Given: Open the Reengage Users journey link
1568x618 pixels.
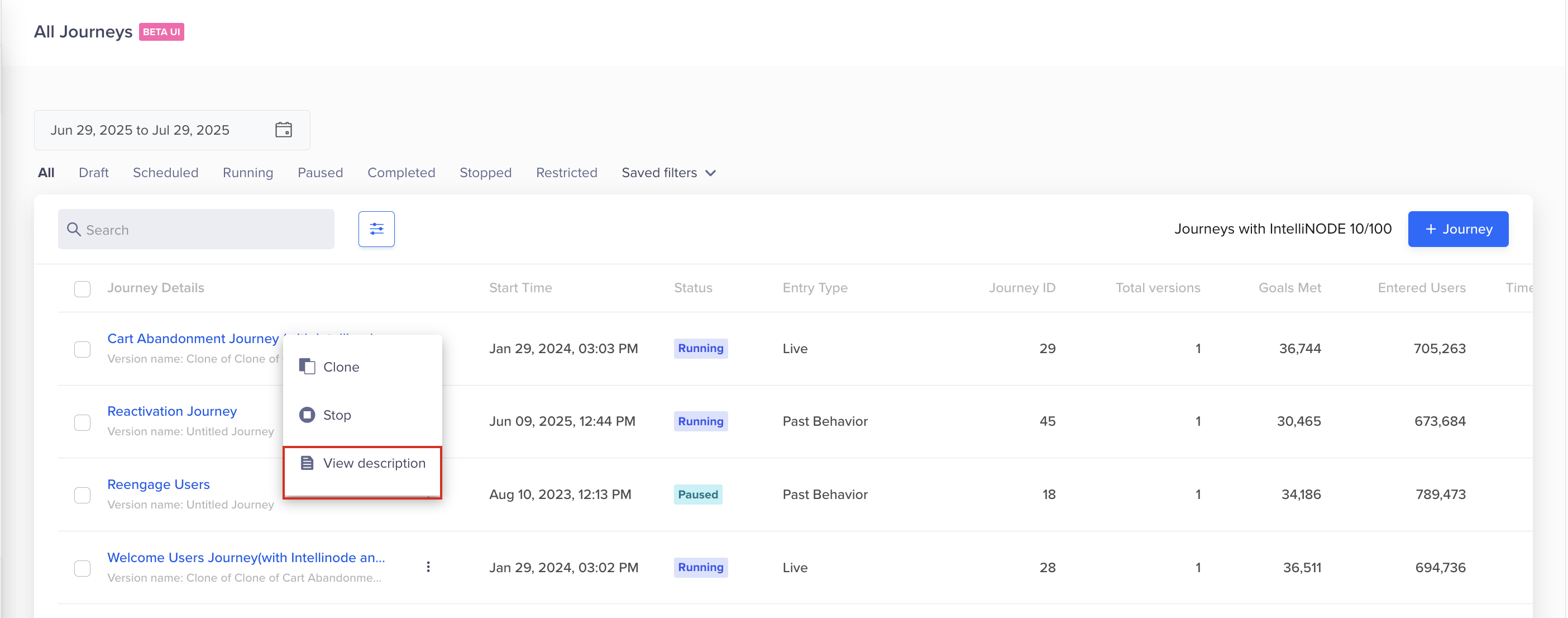Looking at the screenshot, I should [x=158, y=484].
